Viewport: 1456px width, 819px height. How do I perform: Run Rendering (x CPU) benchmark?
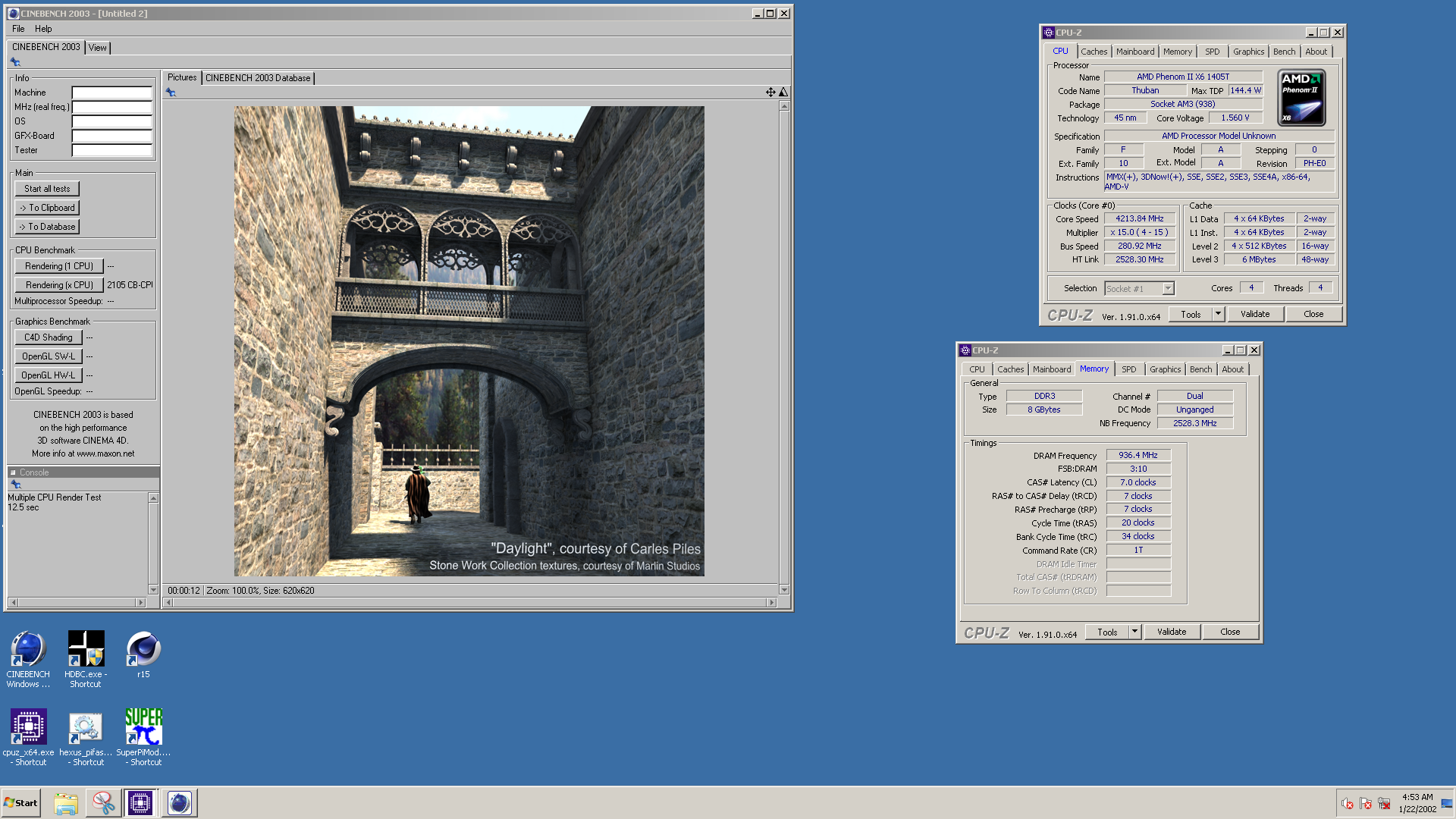pos(59,285)
